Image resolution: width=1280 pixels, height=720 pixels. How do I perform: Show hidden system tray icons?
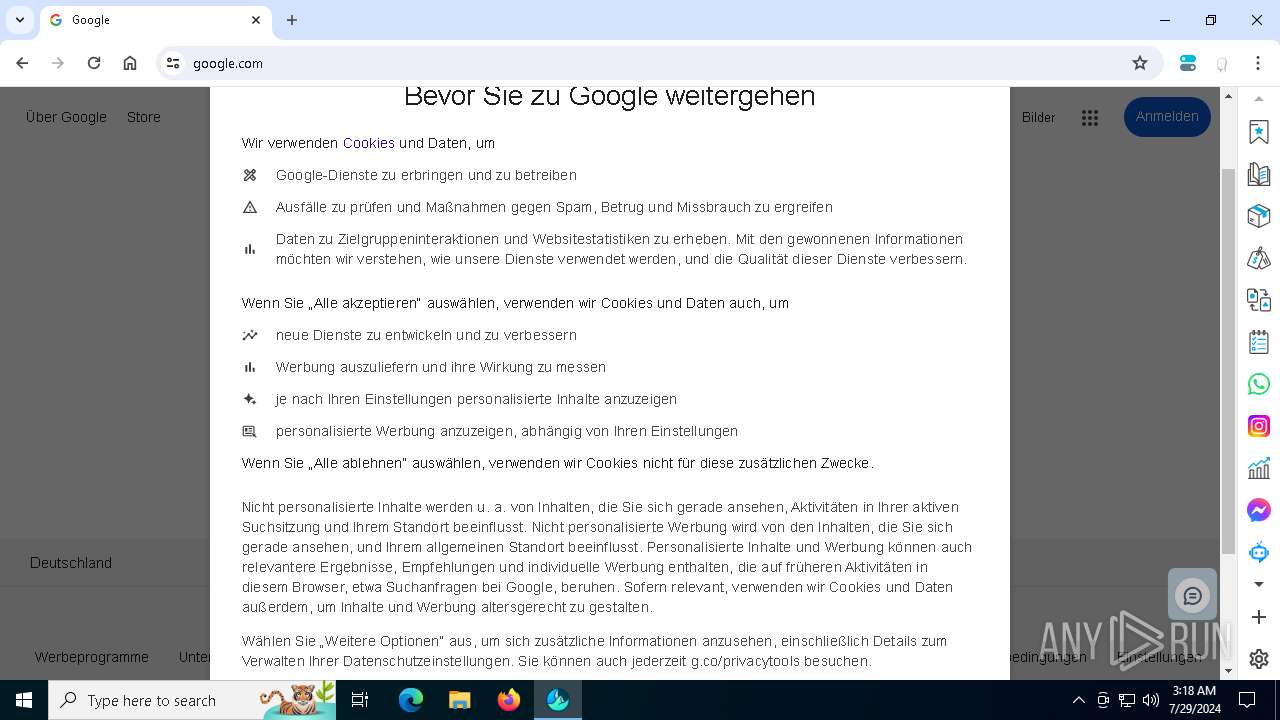pyautogui.click(x=1078, y=700)
